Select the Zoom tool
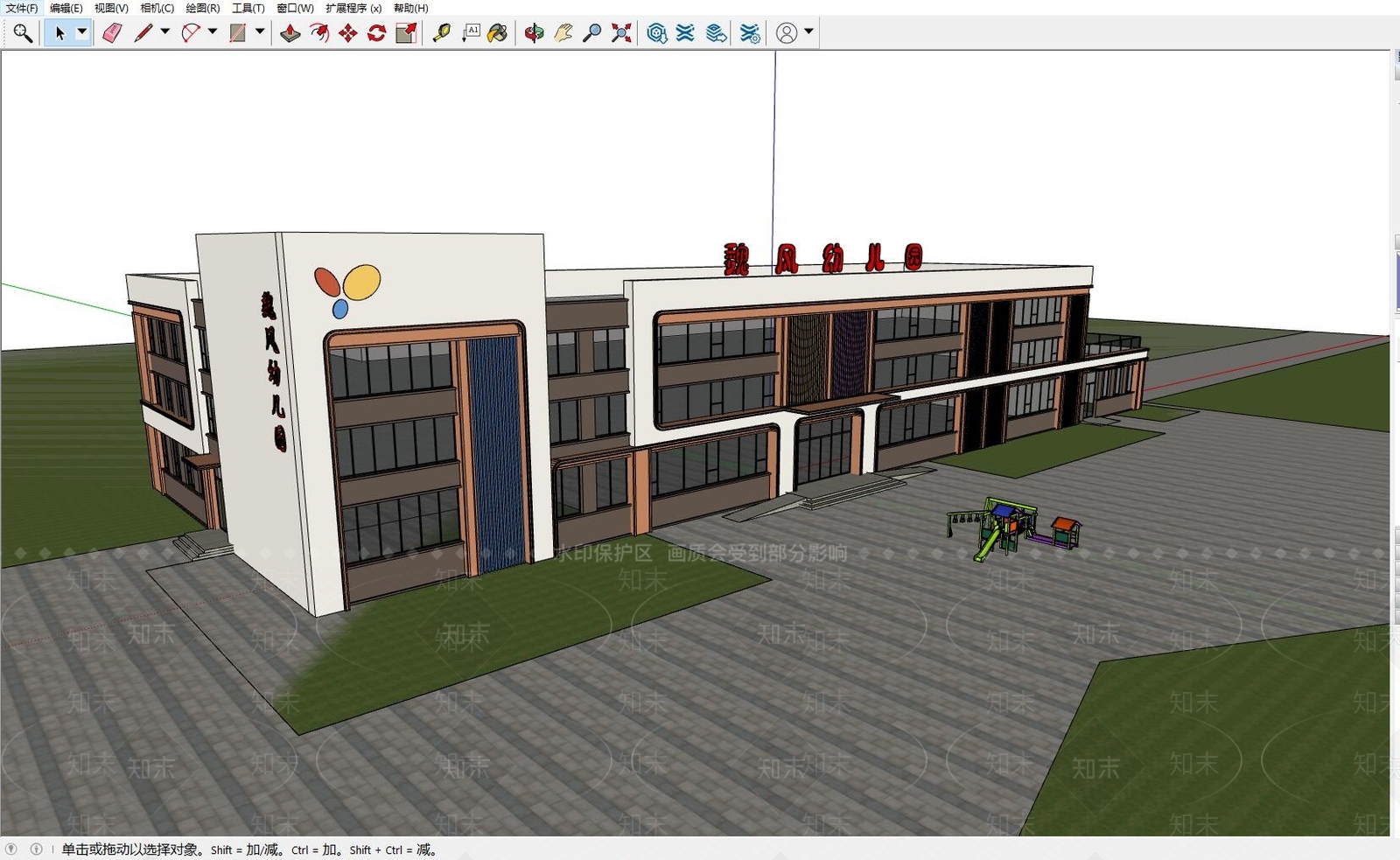1400x860 pixels. 592,33
